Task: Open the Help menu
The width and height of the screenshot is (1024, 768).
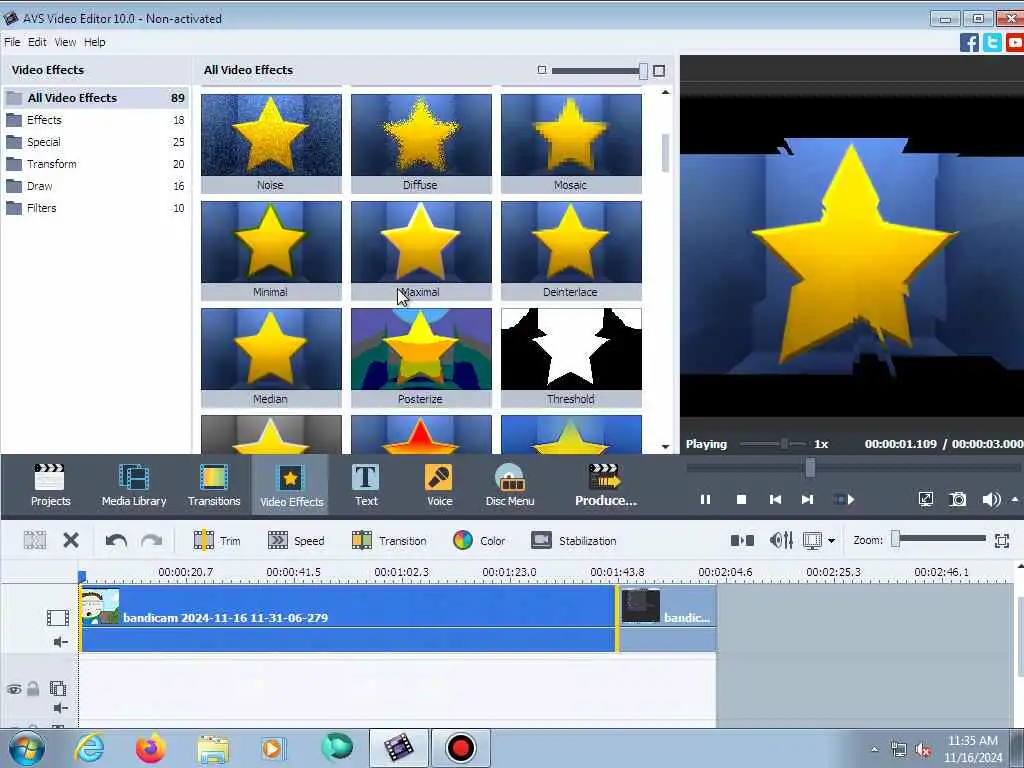Action: point(94,42)
